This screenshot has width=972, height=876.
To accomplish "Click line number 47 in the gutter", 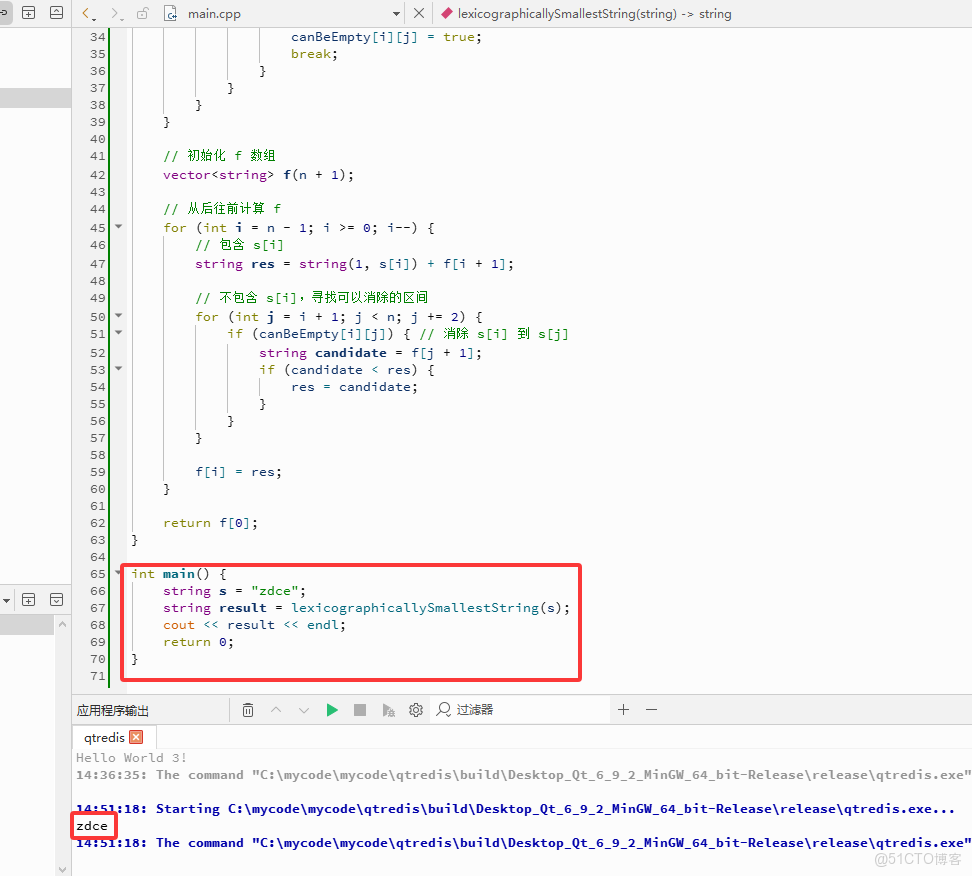I will pos(98,264).
